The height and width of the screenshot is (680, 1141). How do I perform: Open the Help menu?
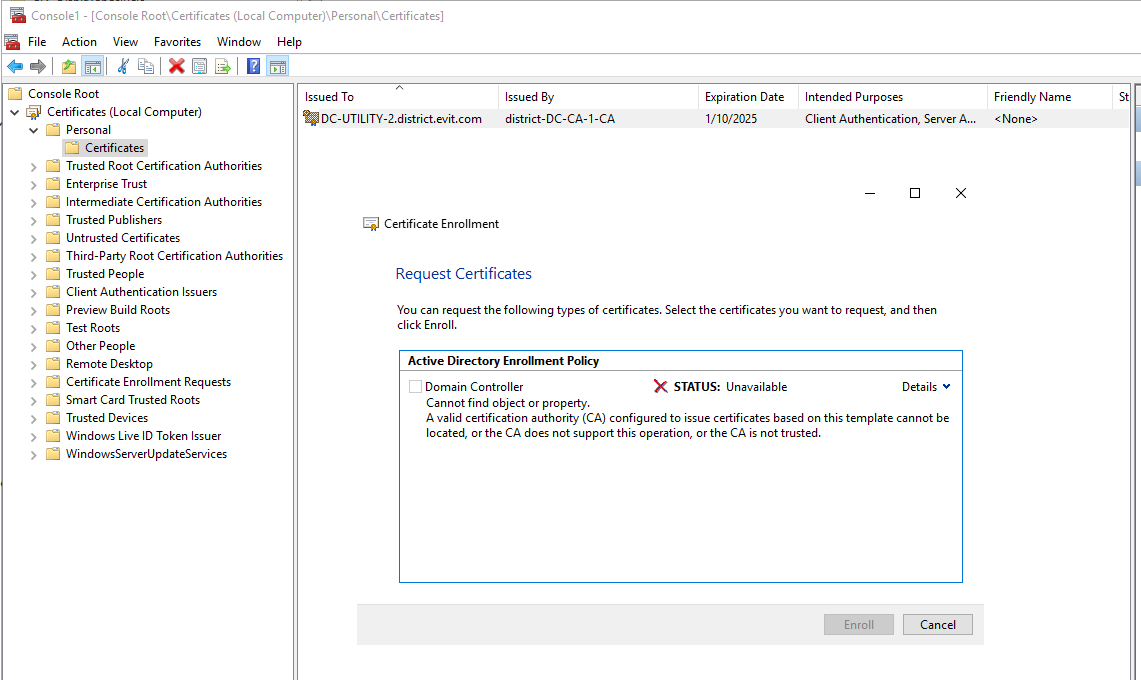[x=289, y=41]
